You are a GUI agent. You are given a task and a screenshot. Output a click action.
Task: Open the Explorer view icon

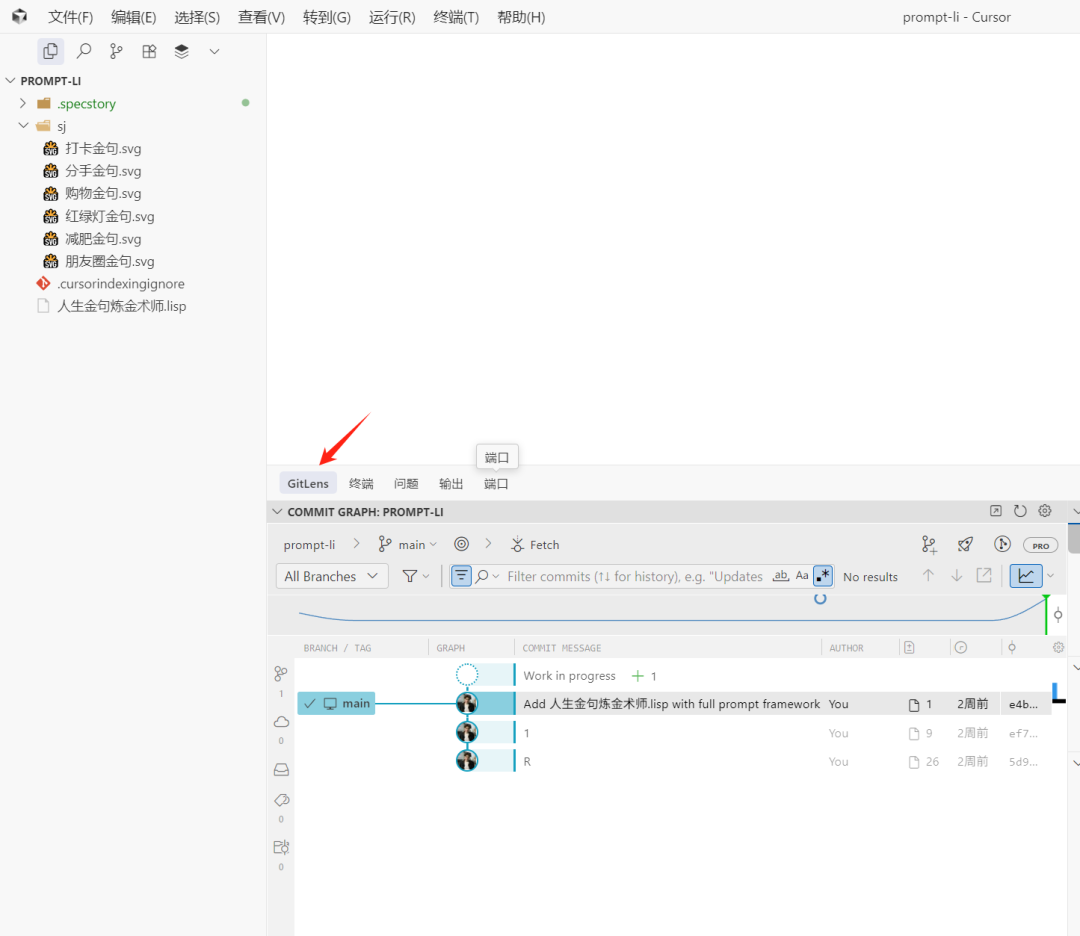(50, 51)
